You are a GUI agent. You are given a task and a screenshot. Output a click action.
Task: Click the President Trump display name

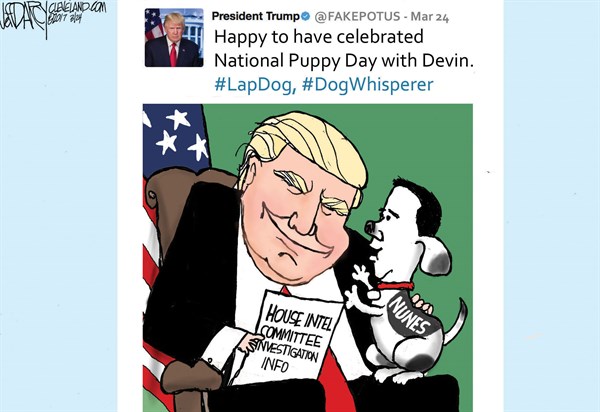click(255, 16)
